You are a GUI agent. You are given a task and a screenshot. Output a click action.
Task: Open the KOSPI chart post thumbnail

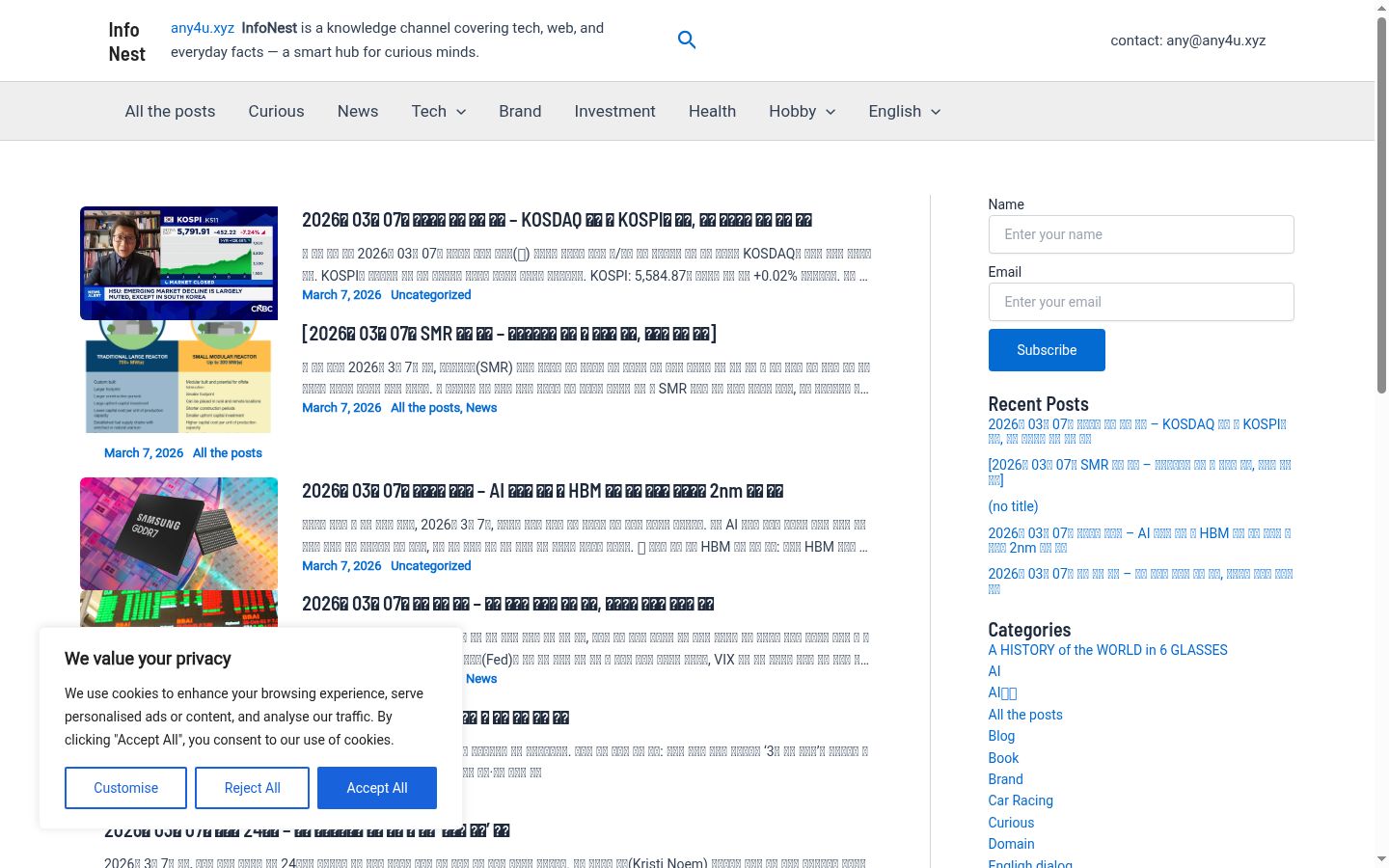(x=178, y=263)
